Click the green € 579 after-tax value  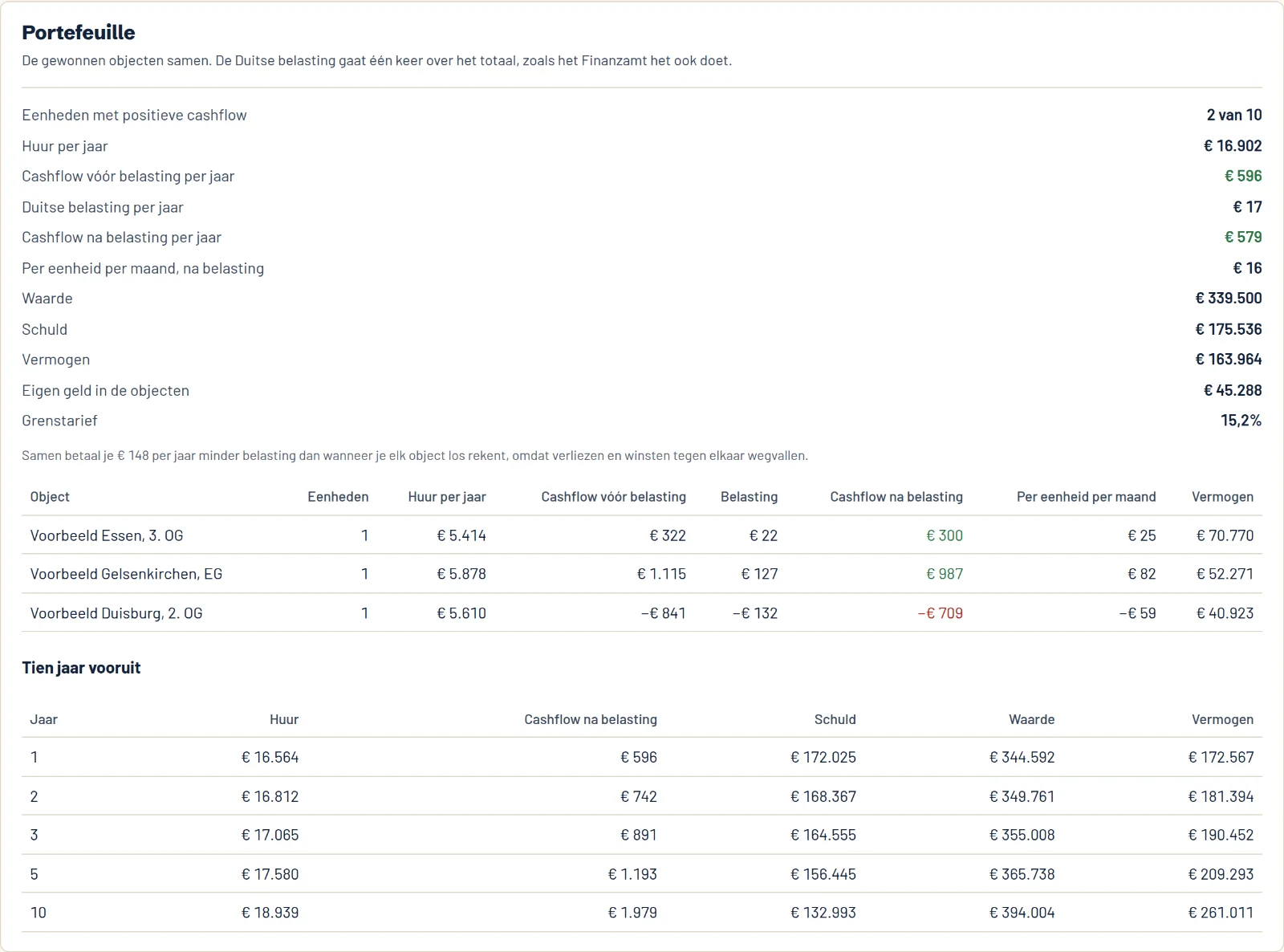pos(1243,237)
